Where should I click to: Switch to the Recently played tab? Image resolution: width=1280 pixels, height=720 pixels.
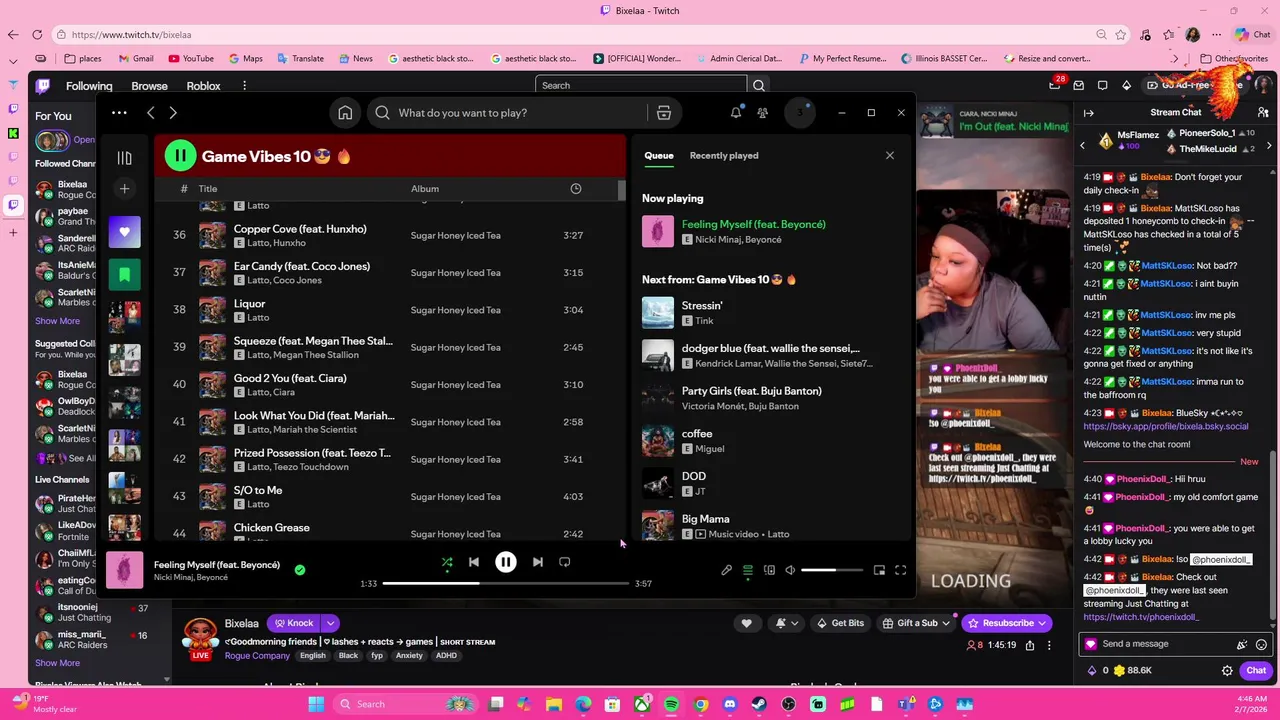coord(724,155)
